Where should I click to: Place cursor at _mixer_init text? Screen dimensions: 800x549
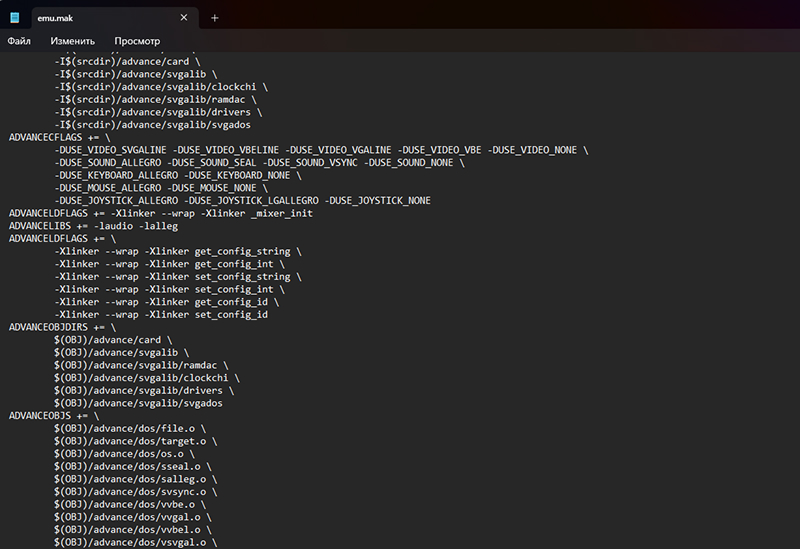(x=282, y=213)
